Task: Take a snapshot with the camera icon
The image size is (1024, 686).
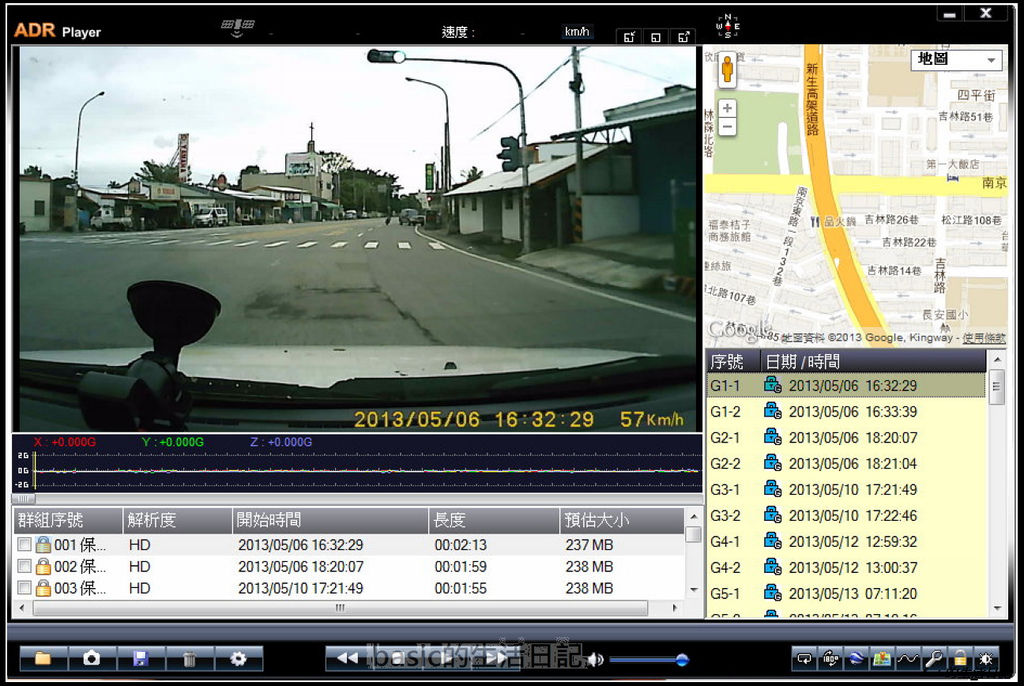Action: coord(92,658)
